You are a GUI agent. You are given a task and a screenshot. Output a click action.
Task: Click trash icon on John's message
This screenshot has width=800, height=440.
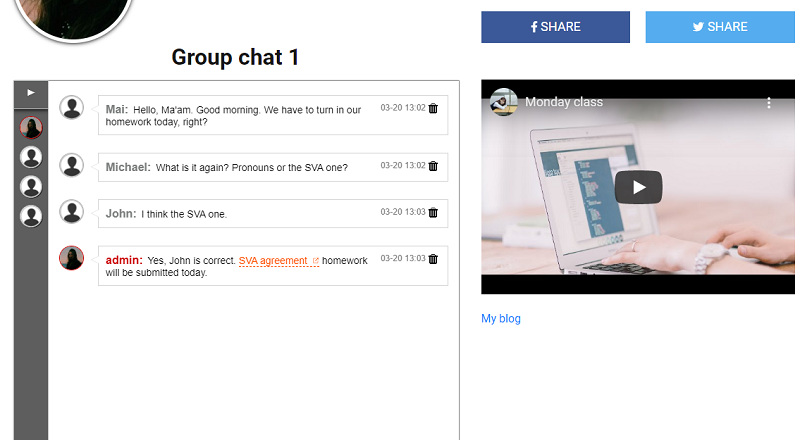tap(433, 212)
